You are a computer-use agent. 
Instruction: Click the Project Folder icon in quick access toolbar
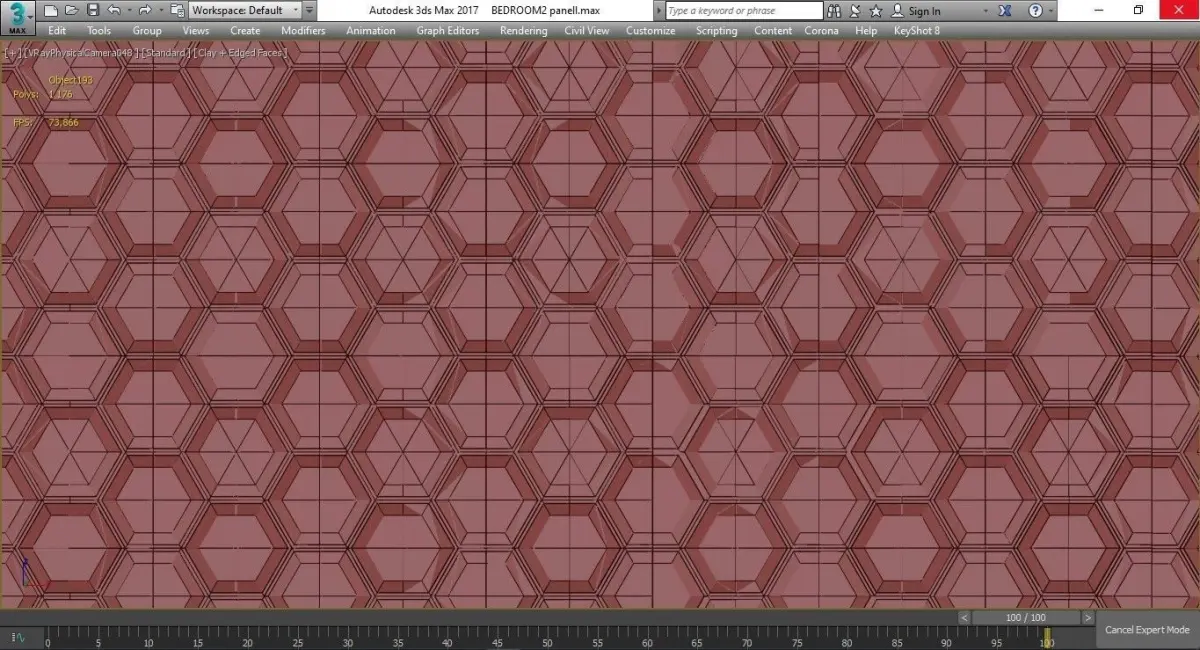pos(177,10)
